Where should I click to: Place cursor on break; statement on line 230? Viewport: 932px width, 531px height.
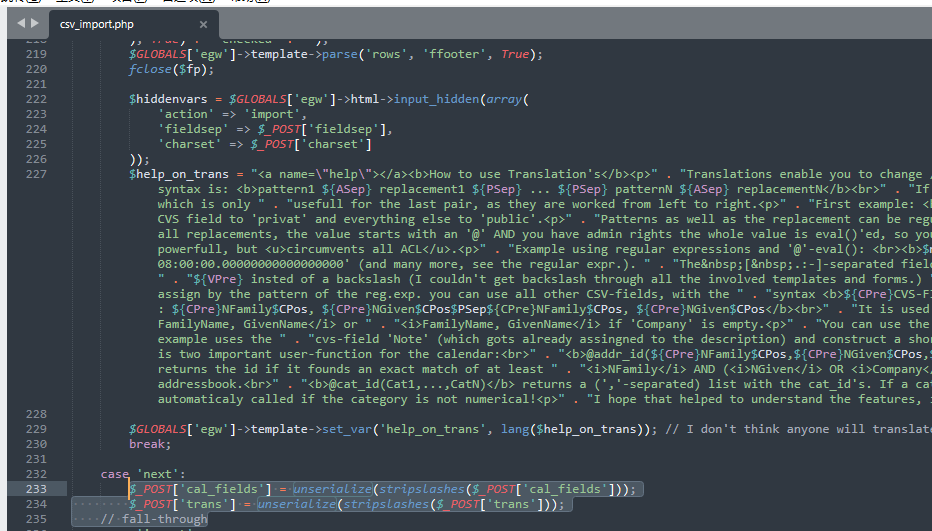[x=150, y=444]
